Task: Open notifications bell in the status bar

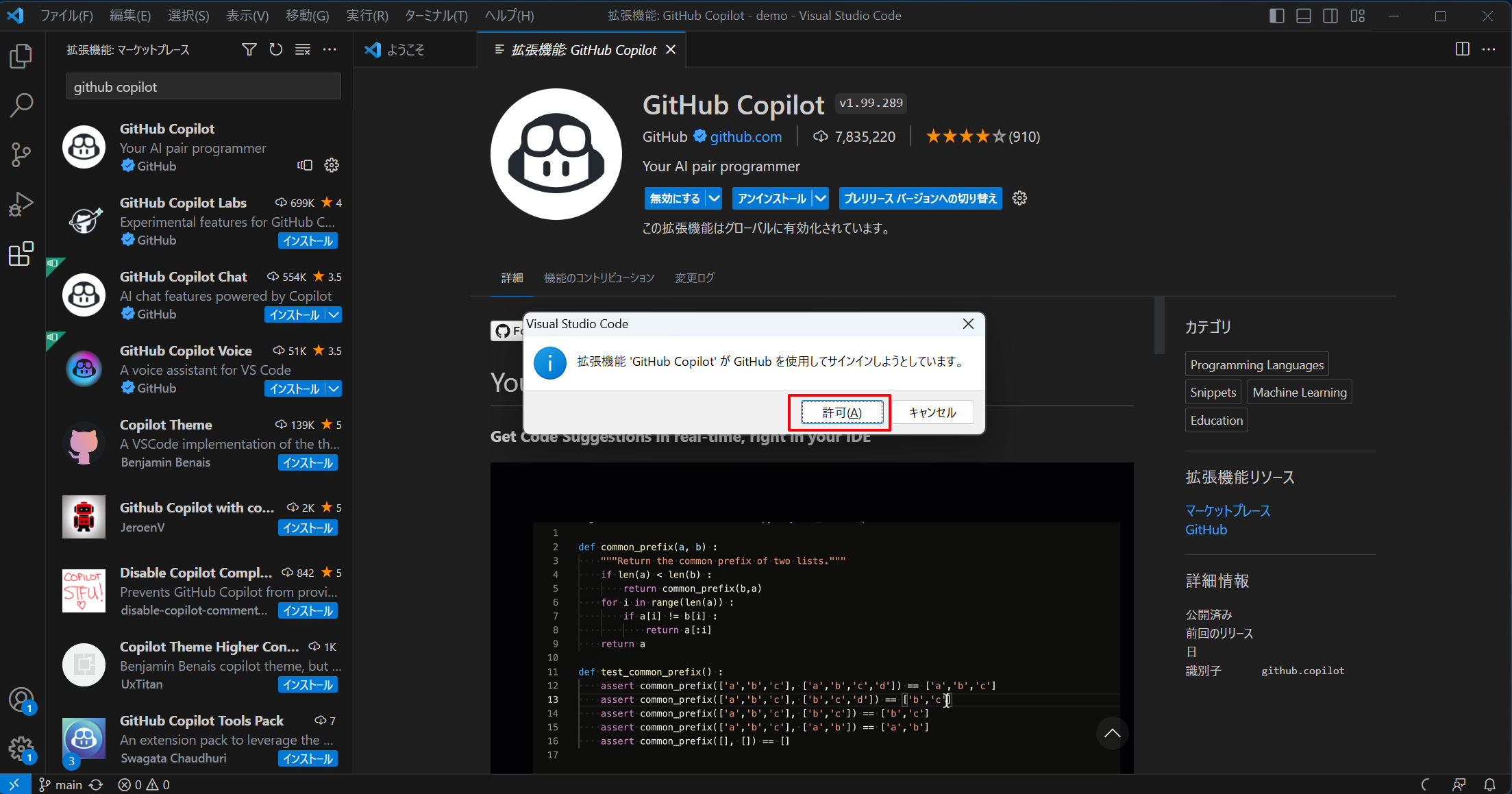Action: click(1489, 784)
